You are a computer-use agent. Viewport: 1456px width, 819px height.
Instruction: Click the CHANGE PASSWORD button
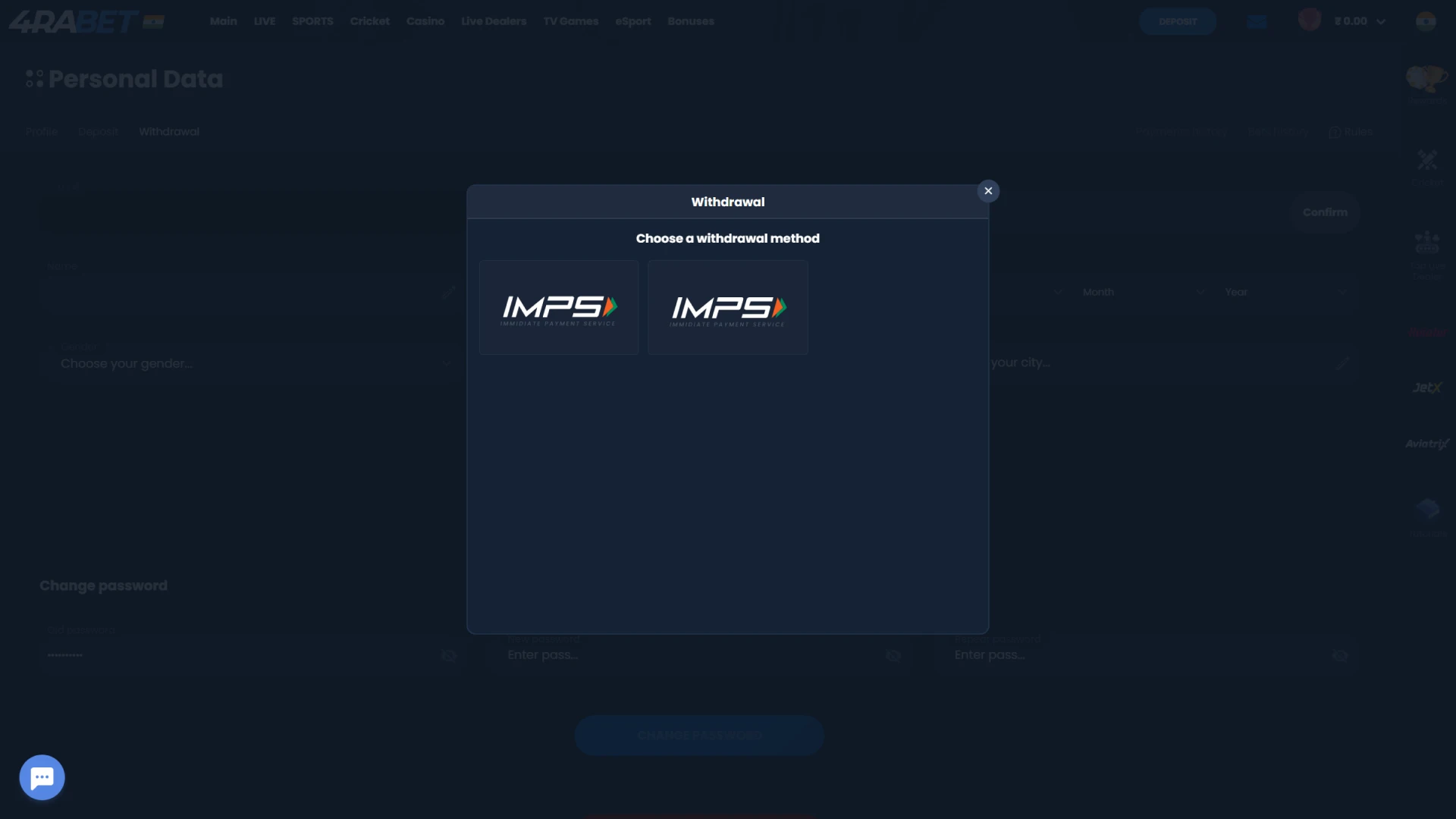pos(698,735)
